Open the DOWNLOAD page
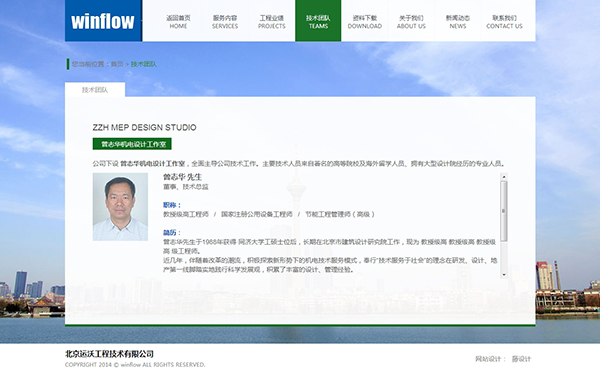Image resolution: width=600 pixels, height=375 pixels. (x=365, y=22)
